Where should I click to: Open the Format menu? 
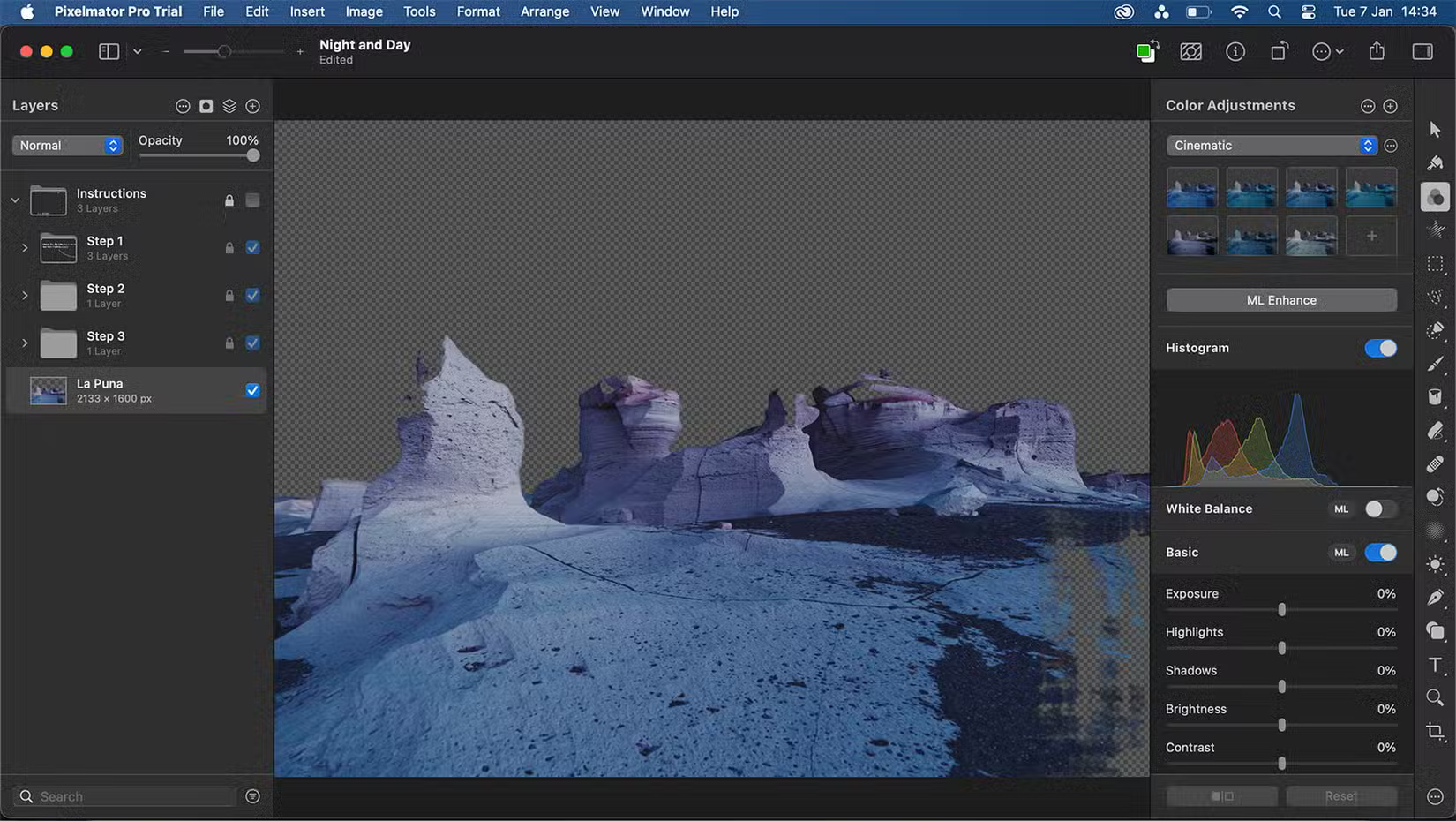click(x=477, y=11)
